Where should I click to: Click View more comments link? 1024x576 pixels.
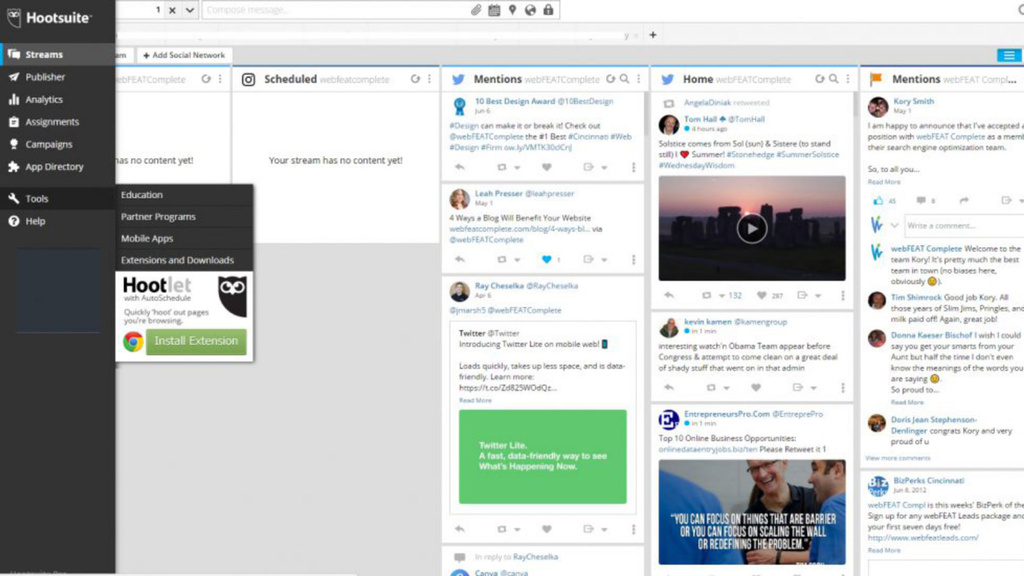click(898, 458)
